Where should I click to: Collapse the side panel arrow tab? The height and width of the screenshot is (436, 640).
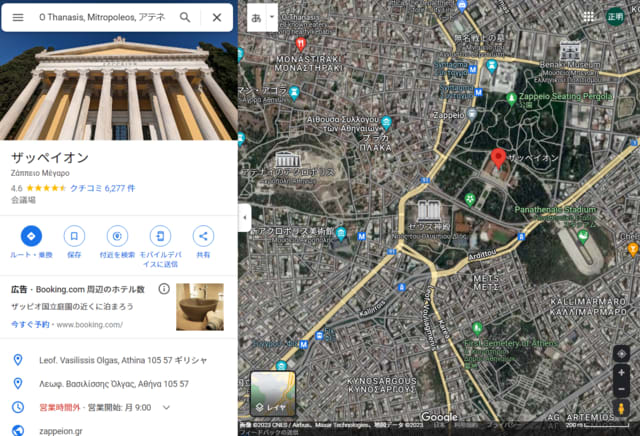[244, 218]
